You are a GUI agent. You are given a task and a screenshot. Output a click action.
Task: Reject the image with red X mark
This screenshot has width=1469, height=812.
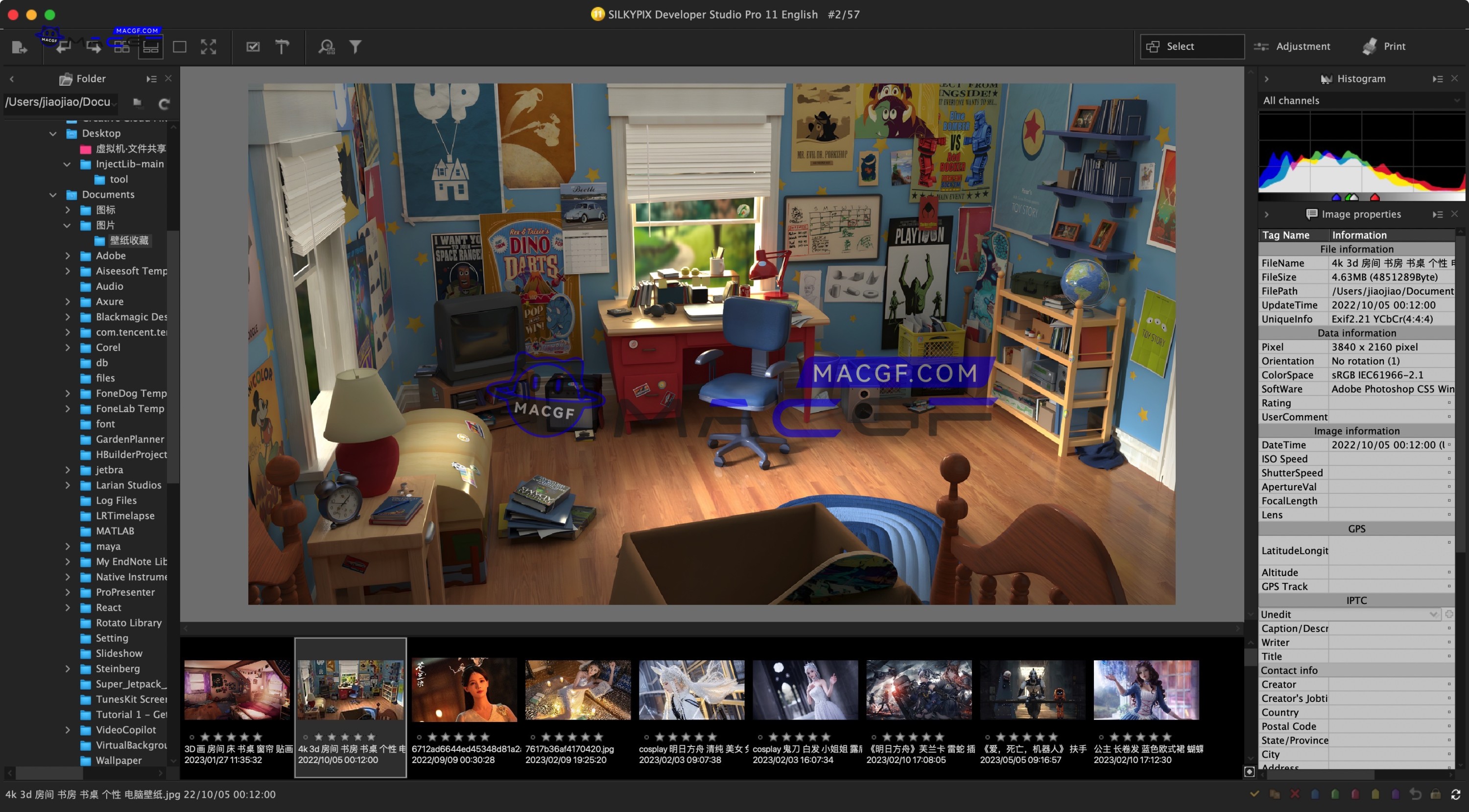(1295, 793)
